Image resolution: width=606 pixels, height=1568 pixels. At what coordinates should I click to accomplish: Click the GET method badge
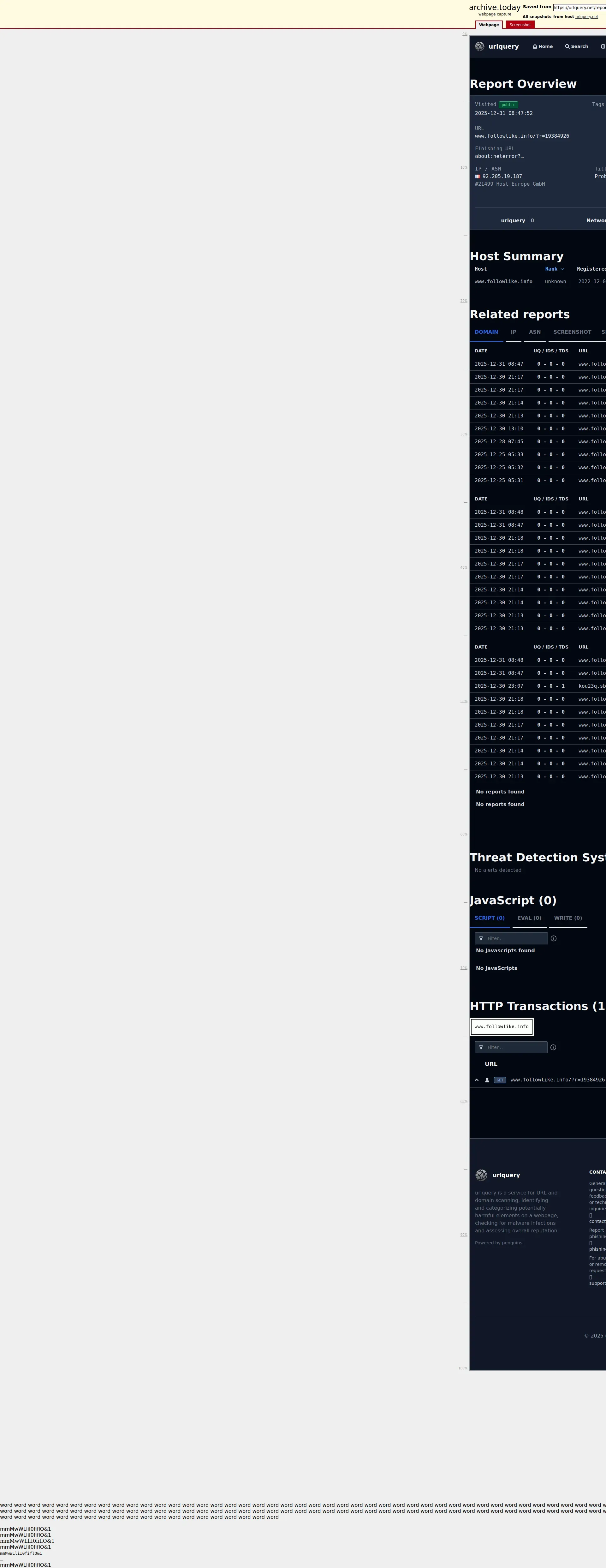point(500,1080)
